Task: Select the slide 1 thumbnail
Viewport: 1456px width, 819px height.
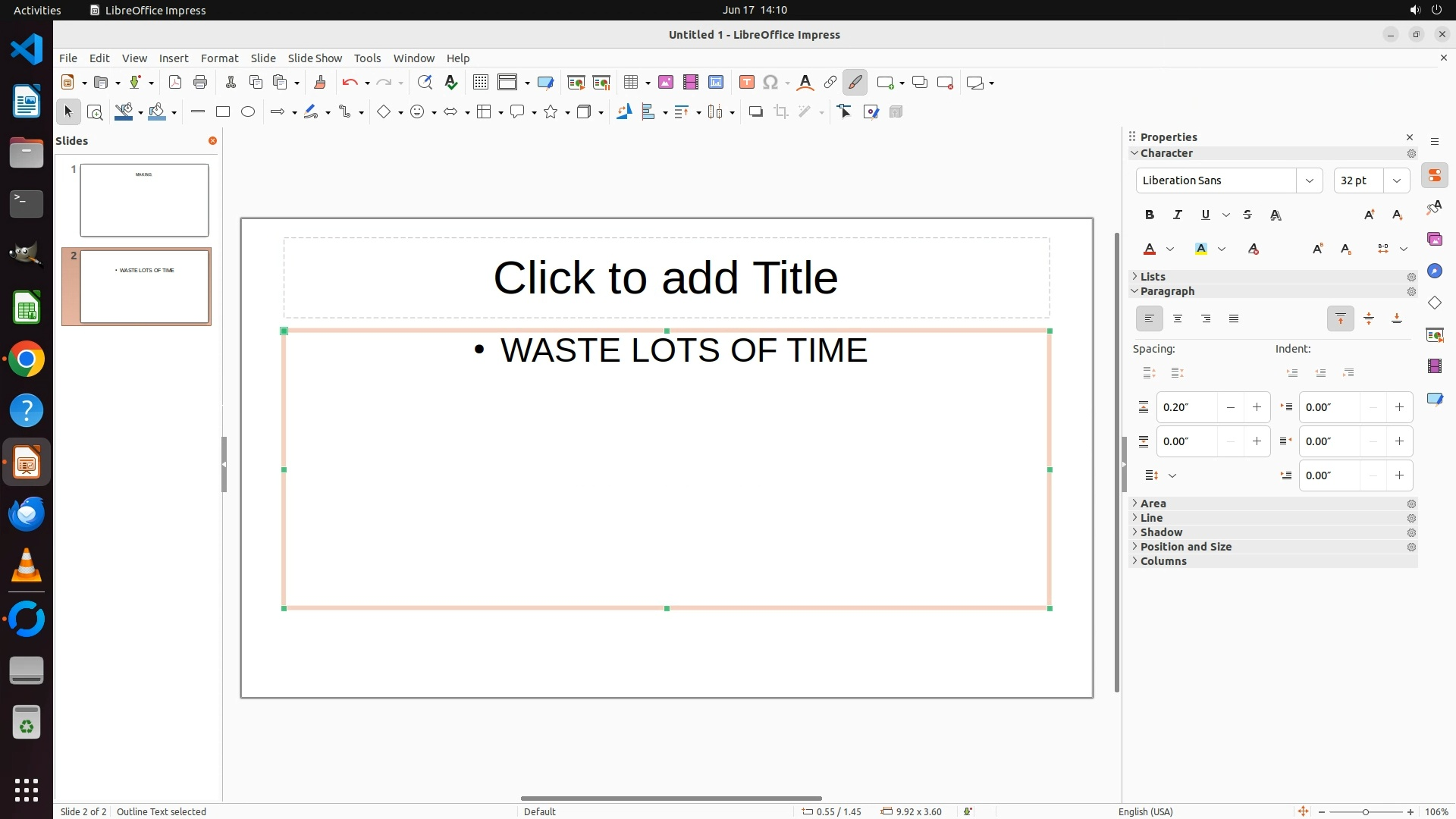Action: click(144, 200)
